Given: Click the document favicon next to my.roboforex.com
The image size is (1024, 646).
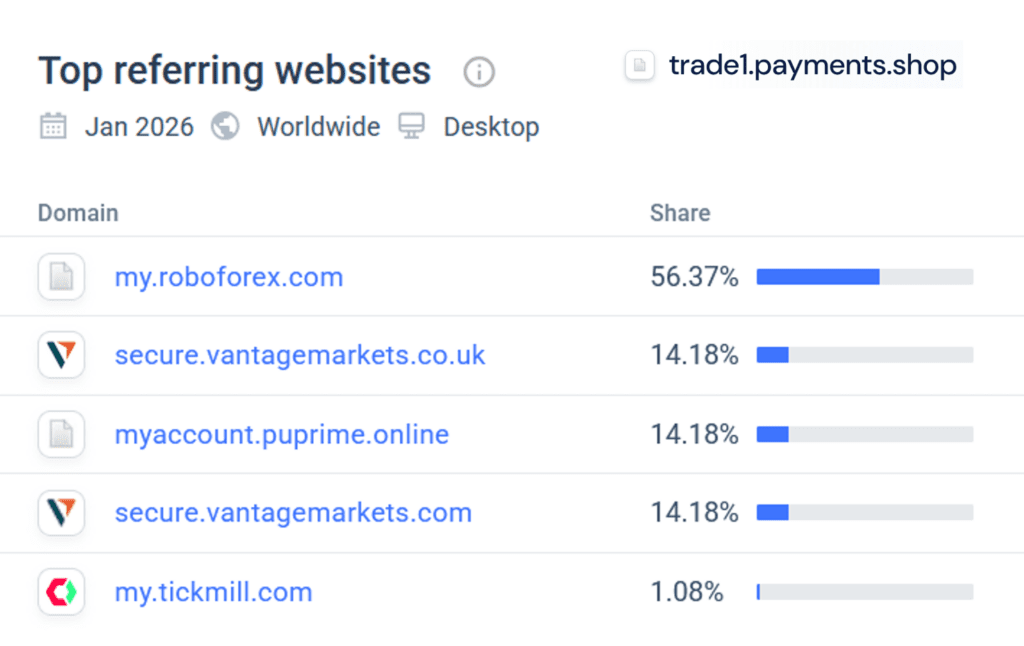Looking at the screenshot, I should point(61,277).
